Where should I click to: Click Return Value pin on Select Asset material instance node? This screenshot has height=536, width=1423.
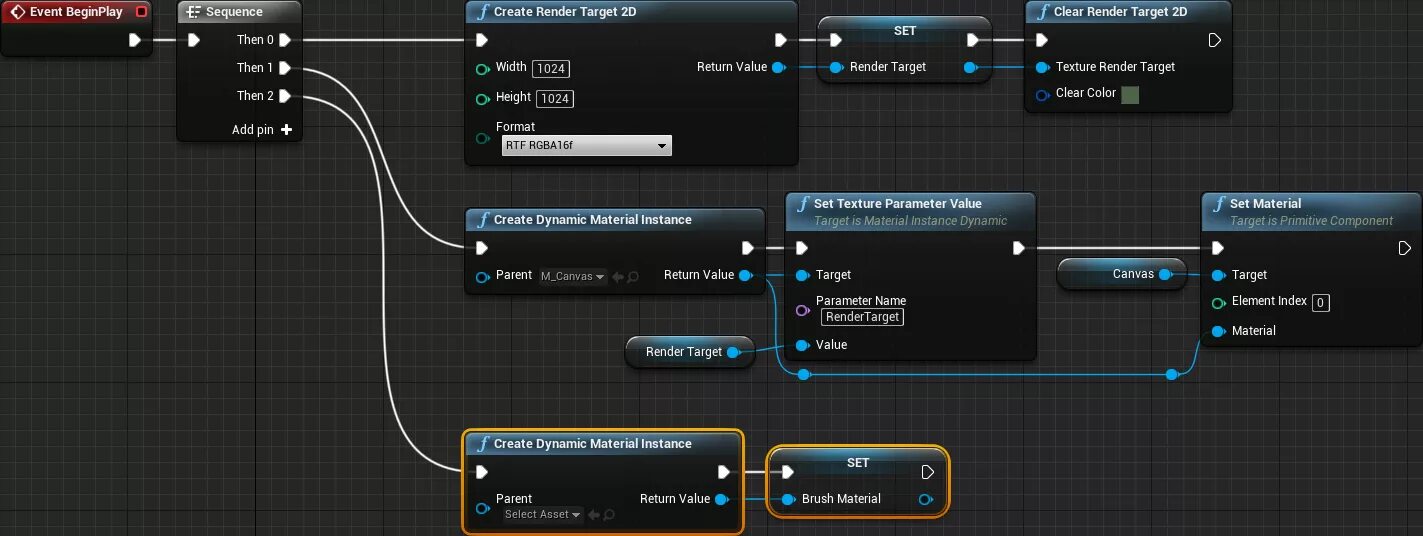tap(721, 499)
